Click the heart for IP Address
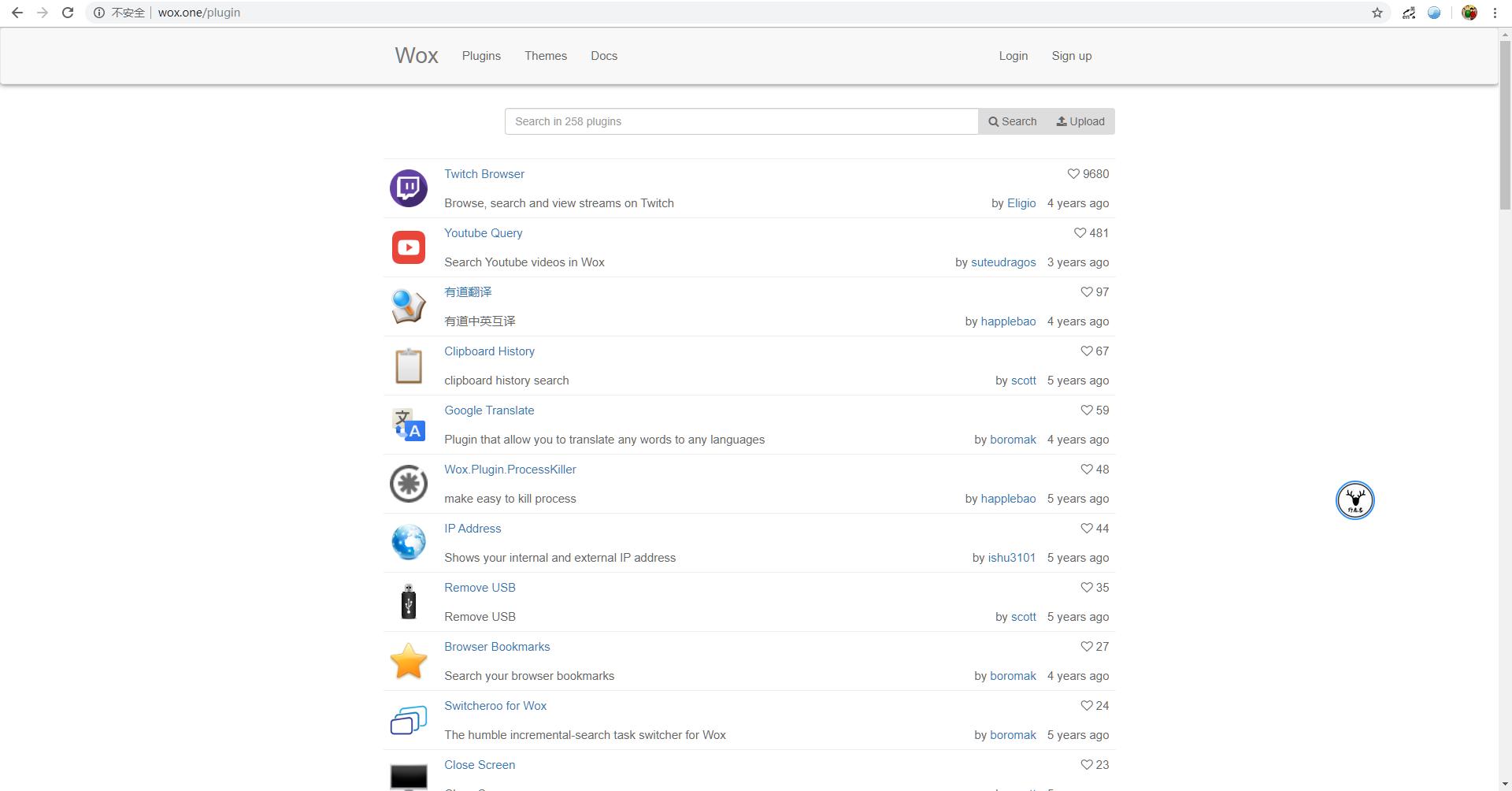 tap(1087, 529)
